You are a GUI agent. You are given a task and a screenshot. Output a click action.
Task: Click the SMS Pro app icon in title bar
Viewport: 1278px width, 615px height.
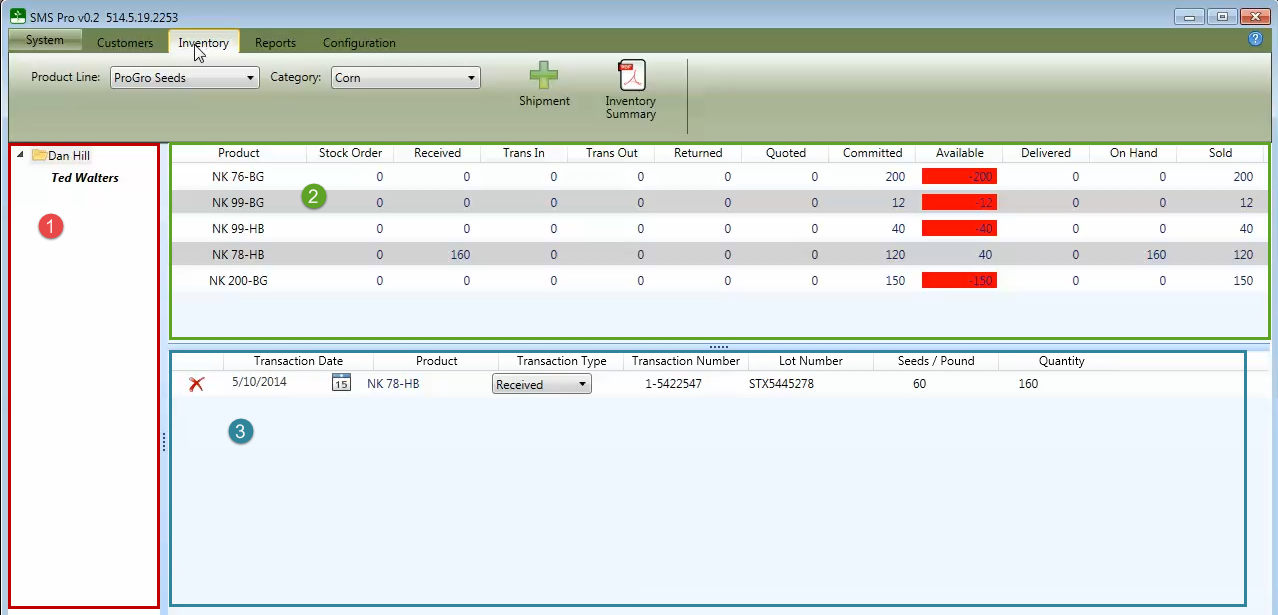17,16
